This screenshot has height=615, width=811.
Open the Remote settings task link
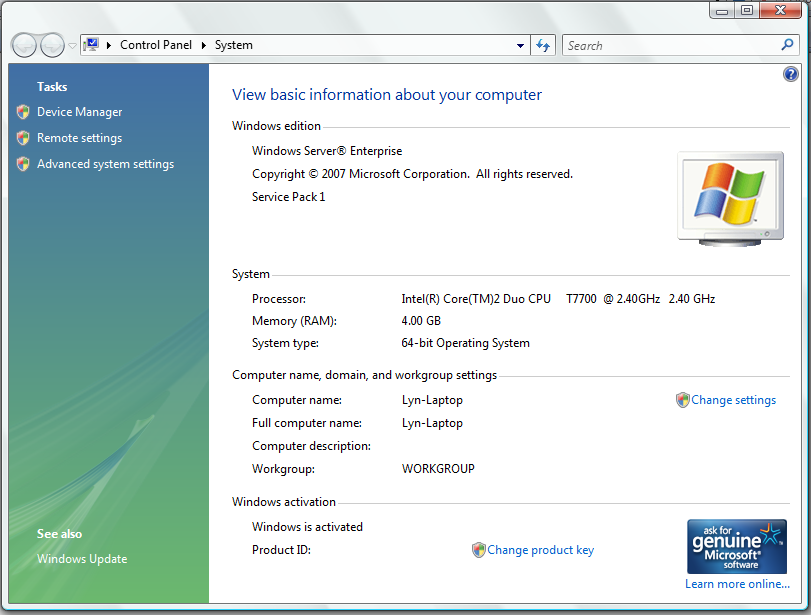pos(79,138)
